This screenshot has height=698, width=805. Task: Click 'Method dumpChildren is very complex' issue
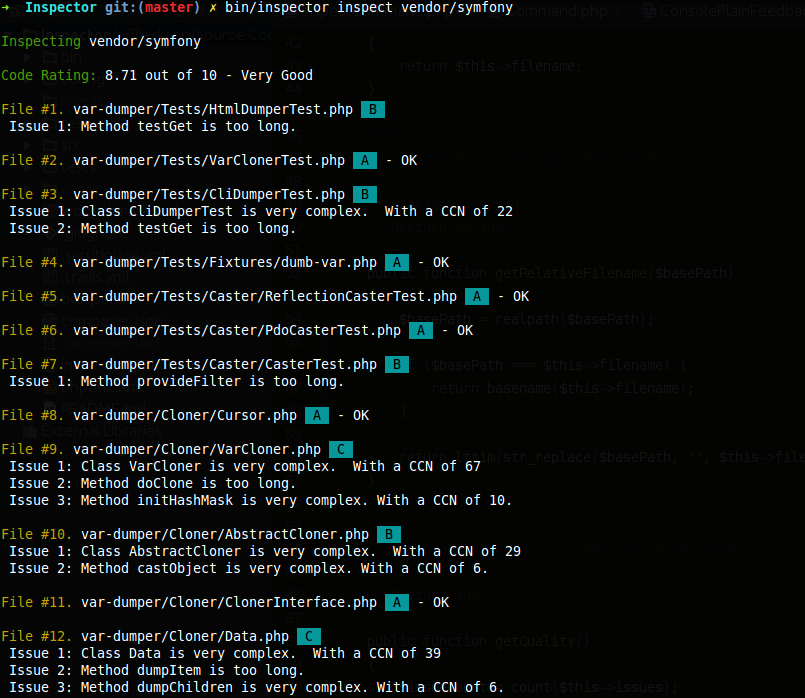pyautogui.click(x=292, y=687)
